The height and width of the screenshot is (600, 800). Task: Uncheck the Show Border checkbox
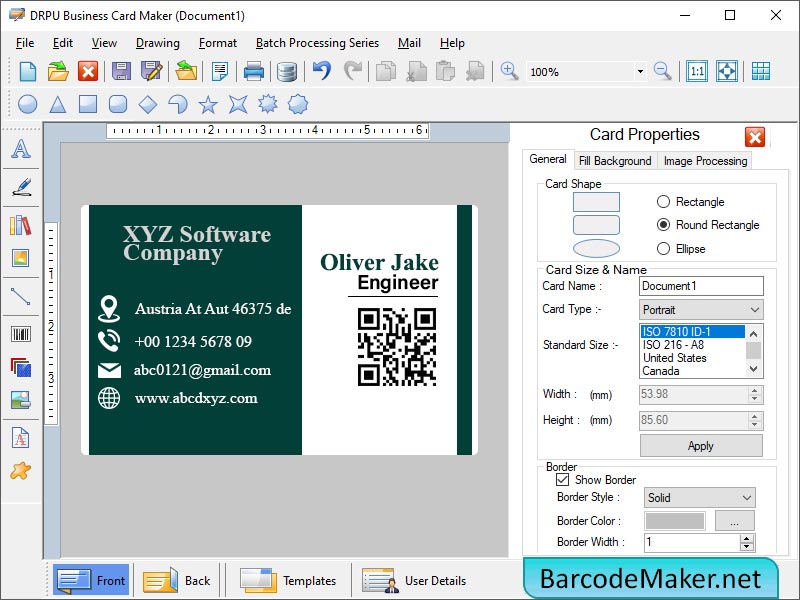click(565, 480)
